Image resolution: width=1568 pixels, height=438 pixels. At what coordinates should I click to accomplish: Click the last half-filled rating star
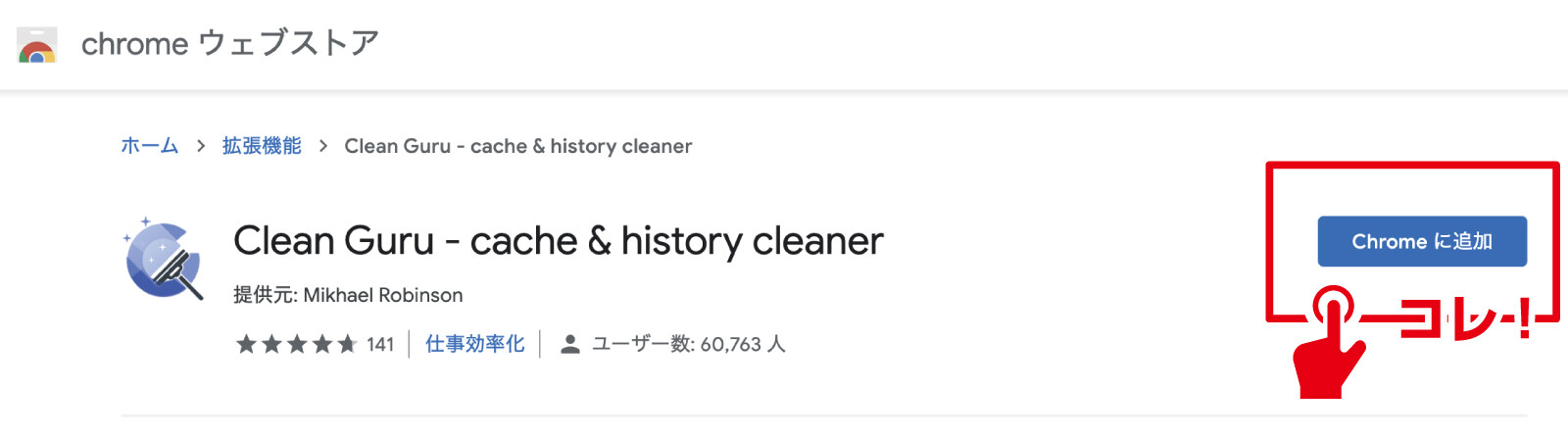(347, 344)
